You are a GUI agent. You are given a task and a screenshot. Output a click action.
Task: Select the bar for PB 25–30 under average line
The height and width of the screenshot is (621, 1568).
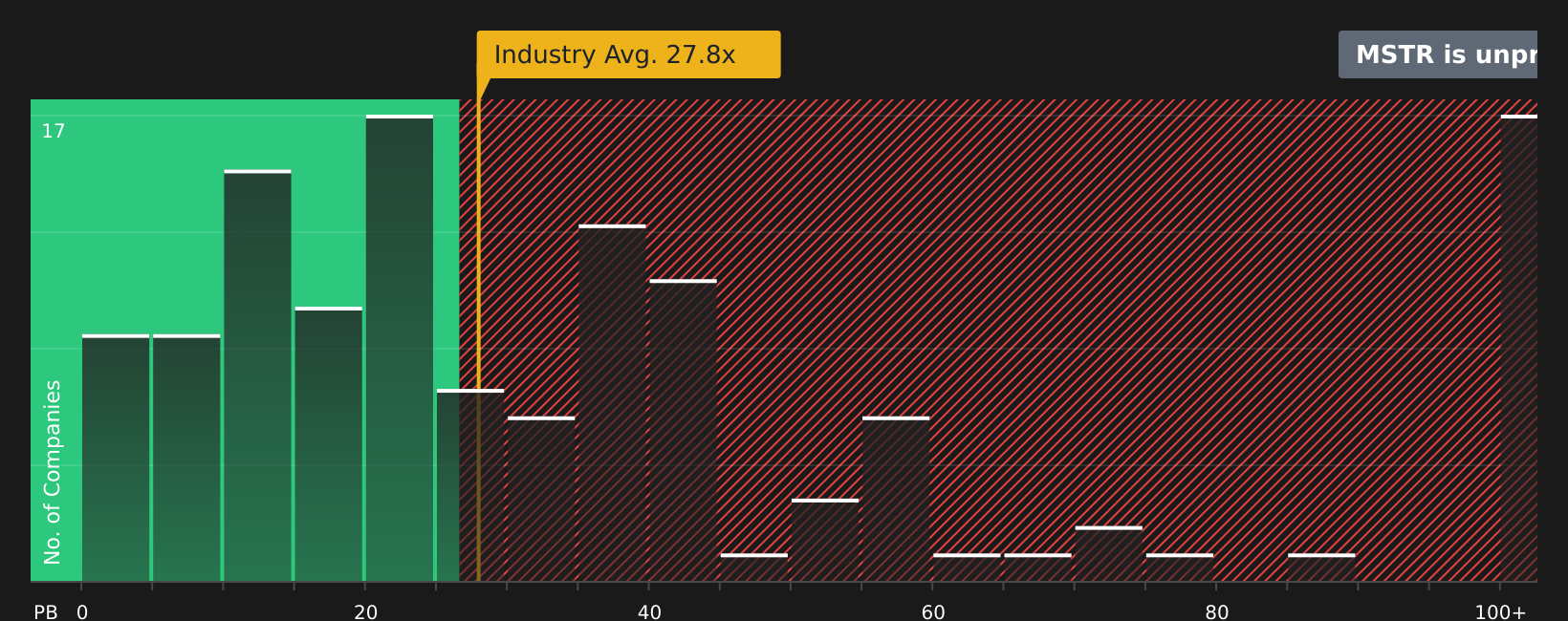(x=470, y=485)
